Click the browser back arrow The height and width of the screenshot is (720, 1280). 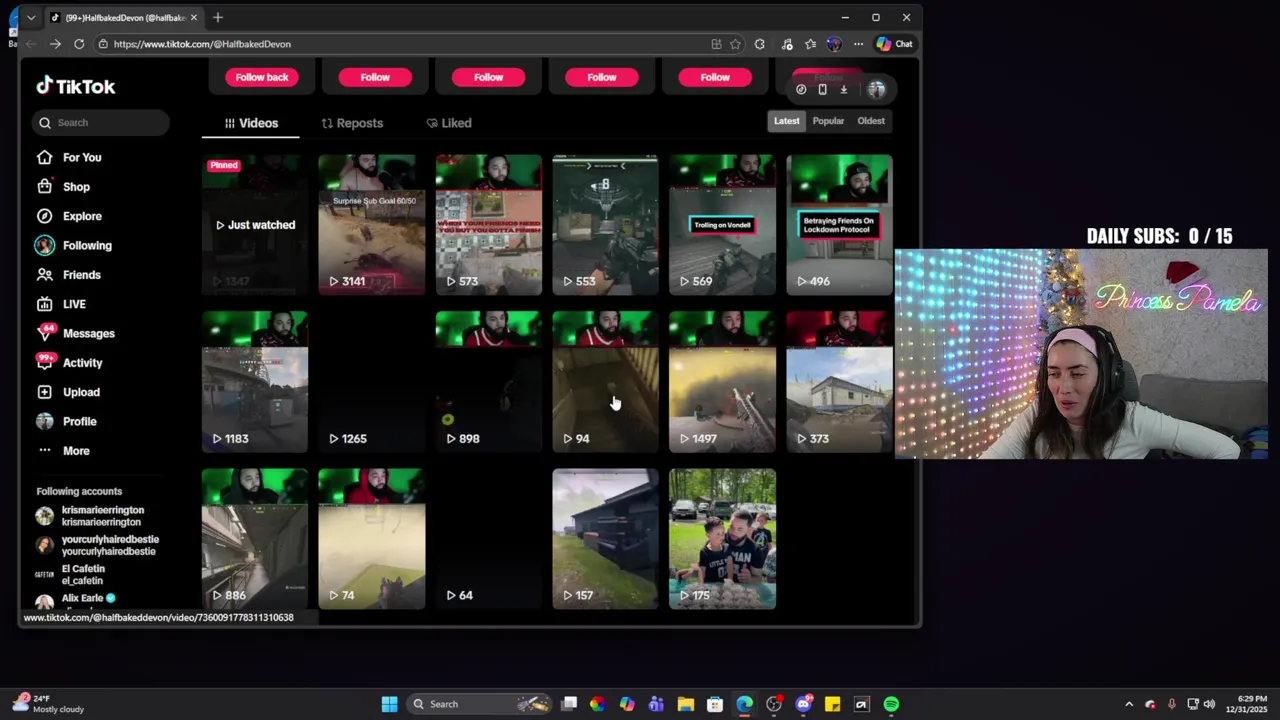point(31,44)
